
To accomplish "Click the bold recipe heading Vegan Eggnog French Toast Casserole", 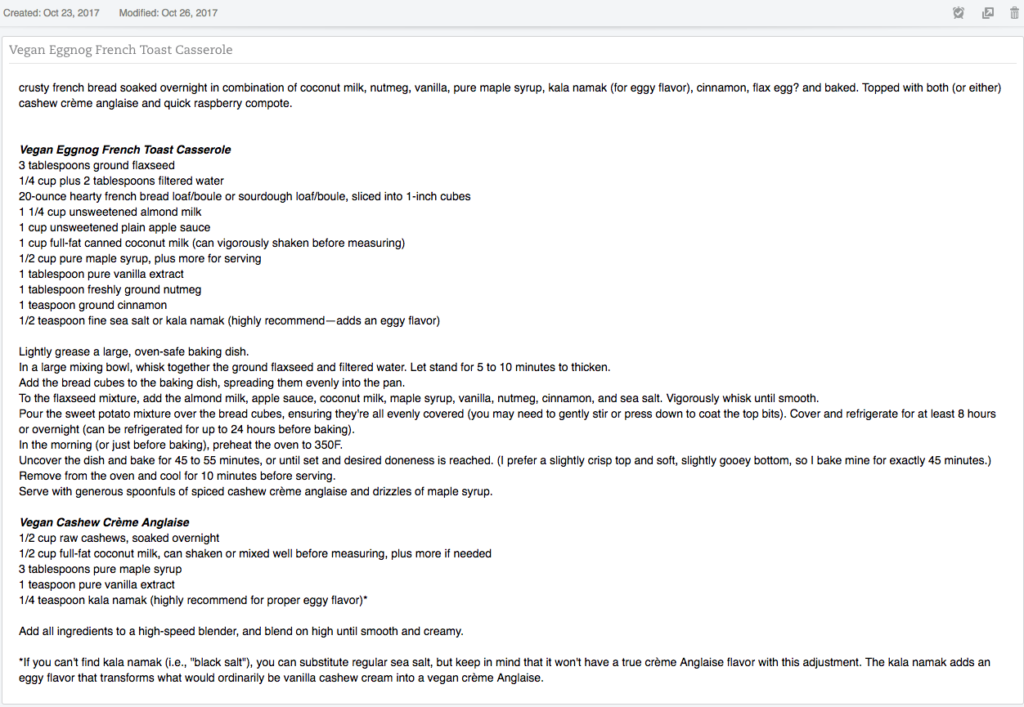I will (125, 150).
